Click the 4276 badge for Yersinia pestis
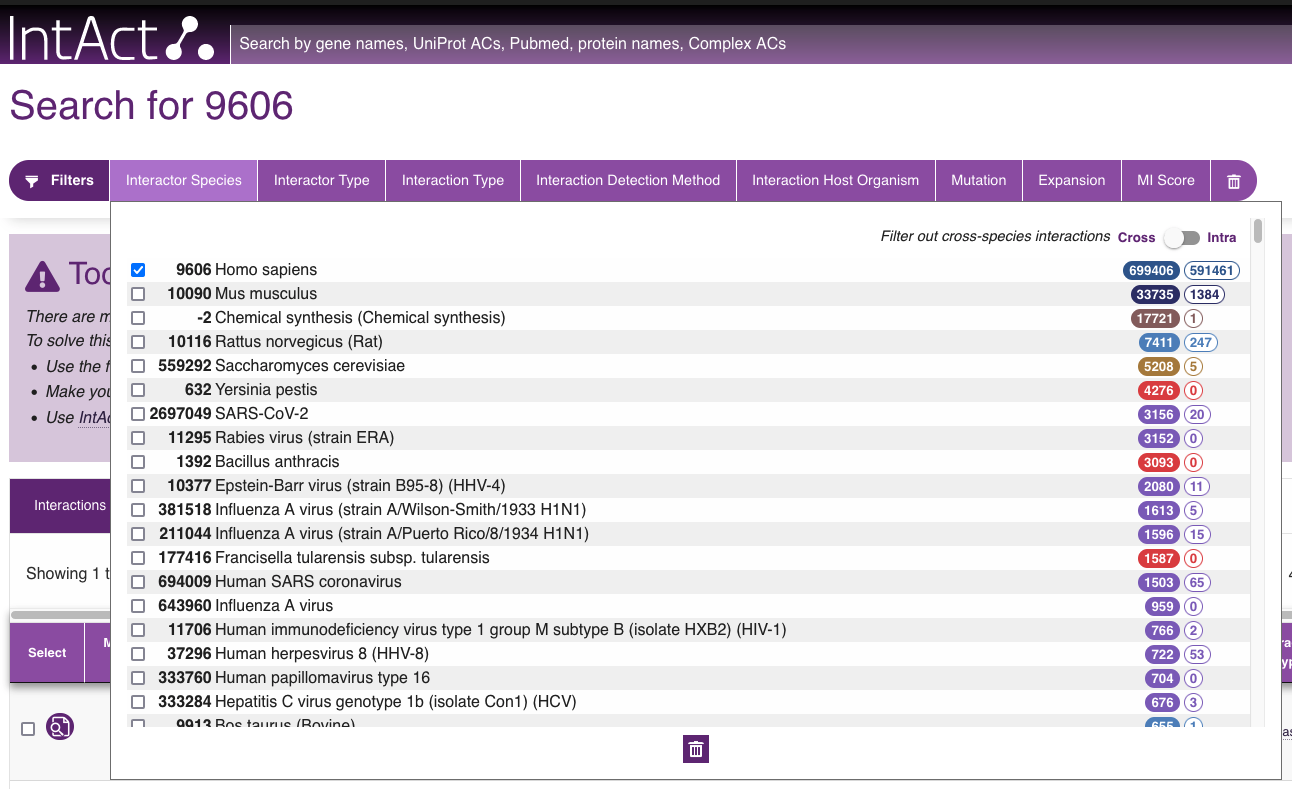1292x789 pixels. tap(1159, 390)
